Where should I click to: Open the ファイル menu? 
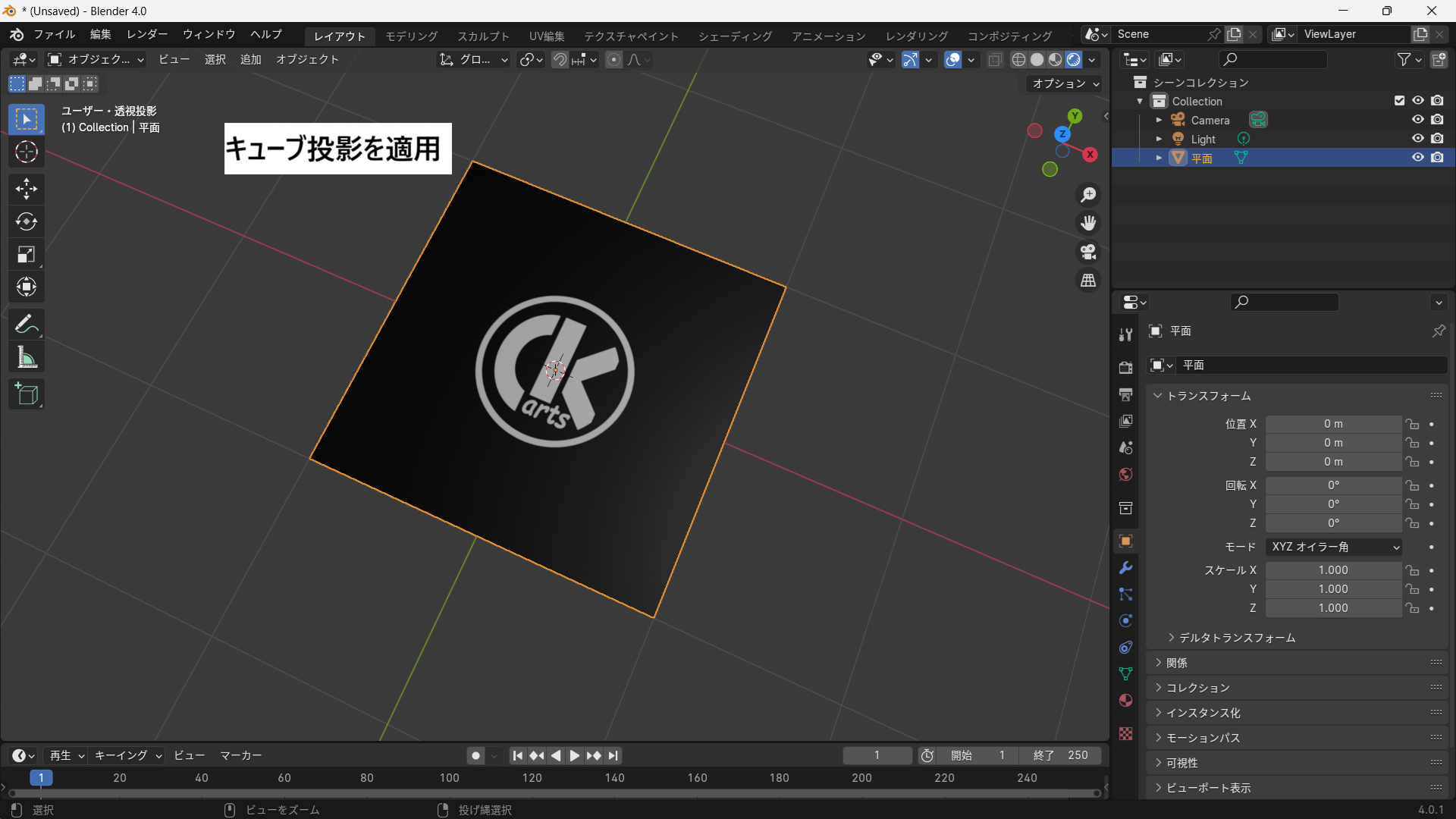[x=54, y=35]
